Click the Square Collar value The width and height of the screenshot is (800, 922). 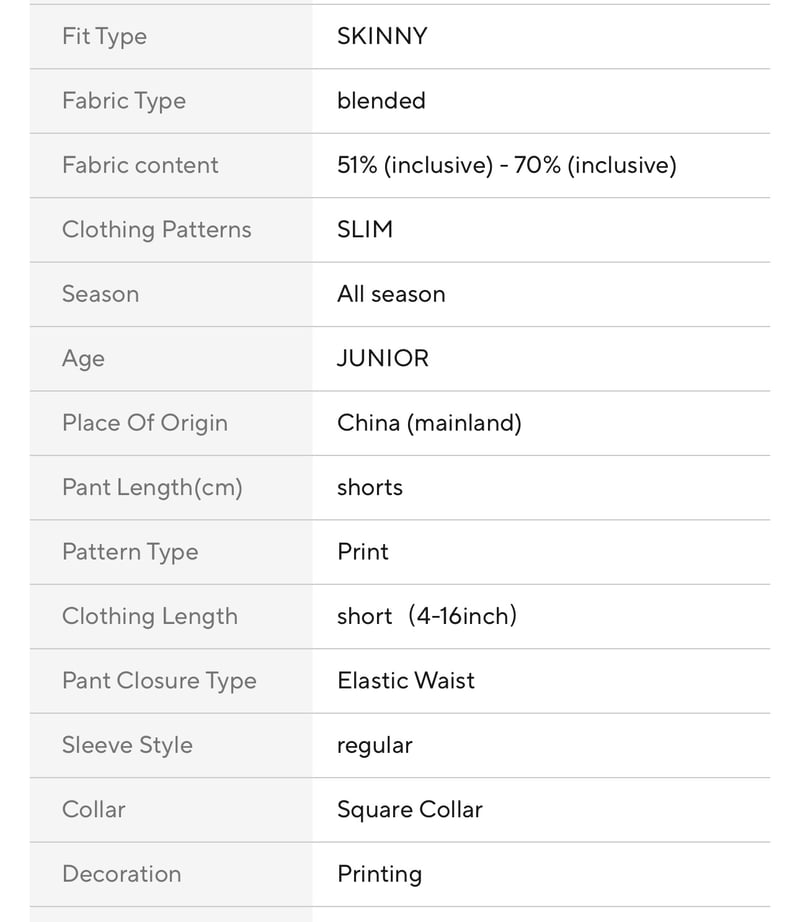410,810
